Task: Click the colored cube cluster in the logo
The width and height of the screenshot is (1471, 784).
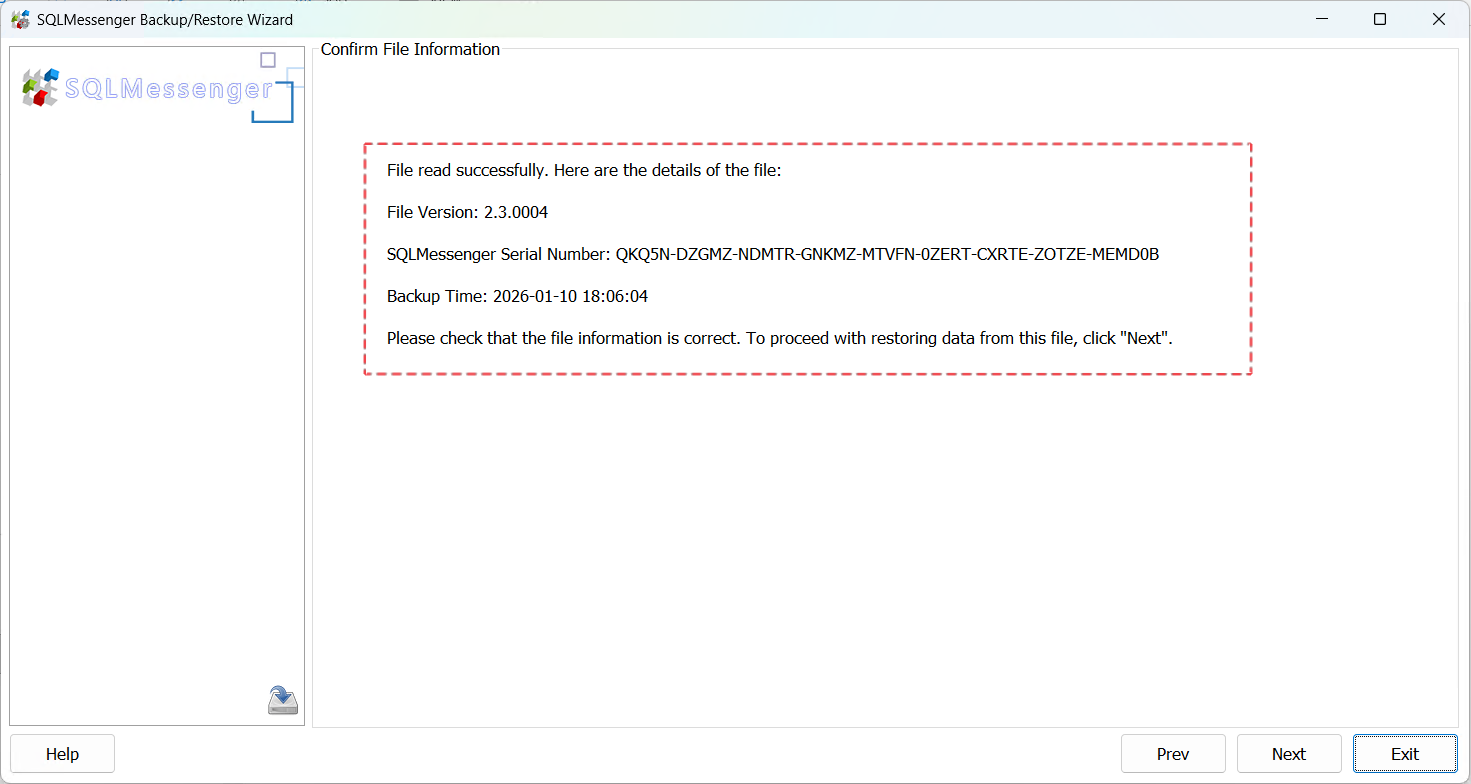Action: pos(38,85)
